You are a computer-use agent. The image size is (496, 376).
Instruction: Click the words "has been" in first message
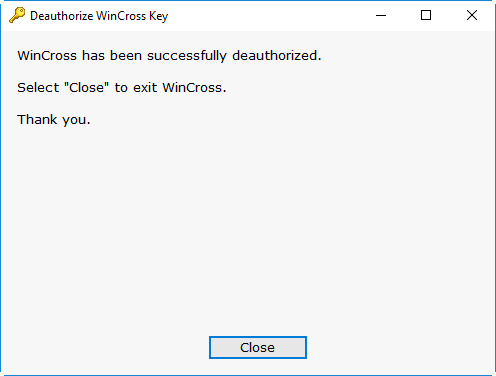[x=112, y=56]
